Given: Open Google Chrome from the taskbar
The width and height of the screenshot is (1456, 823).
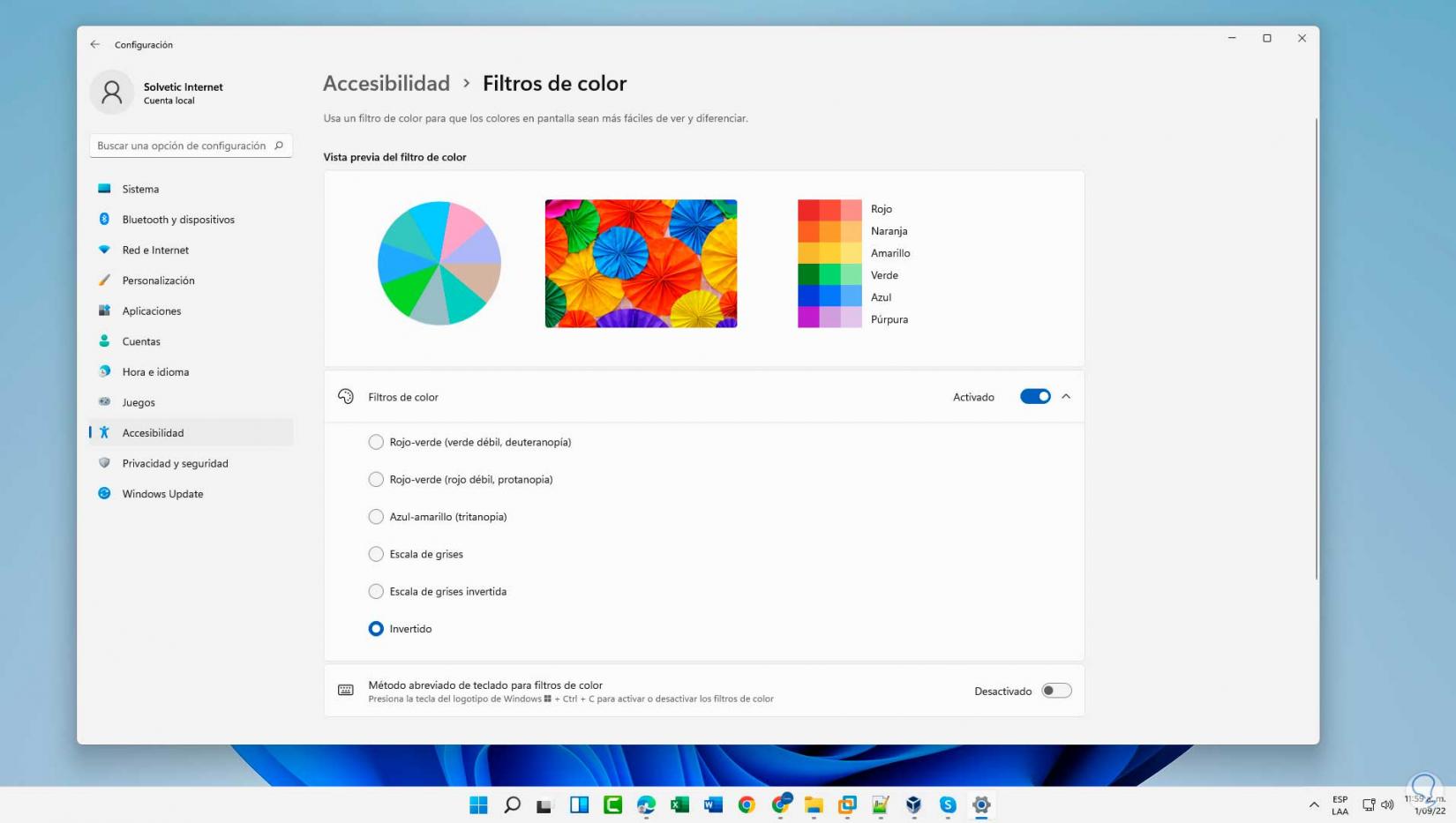Looking at the screenshot, I should [747, 804].
